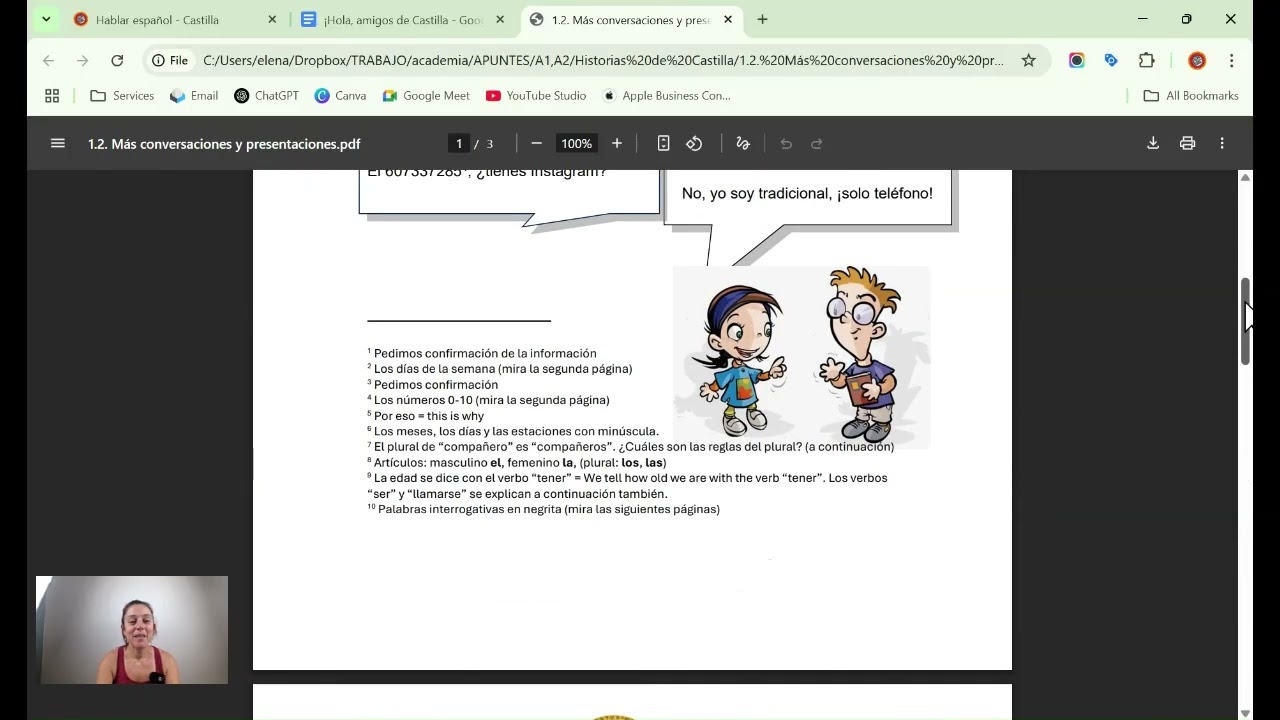
Task: Toggle fit to page view
Action: coord(663,144)
